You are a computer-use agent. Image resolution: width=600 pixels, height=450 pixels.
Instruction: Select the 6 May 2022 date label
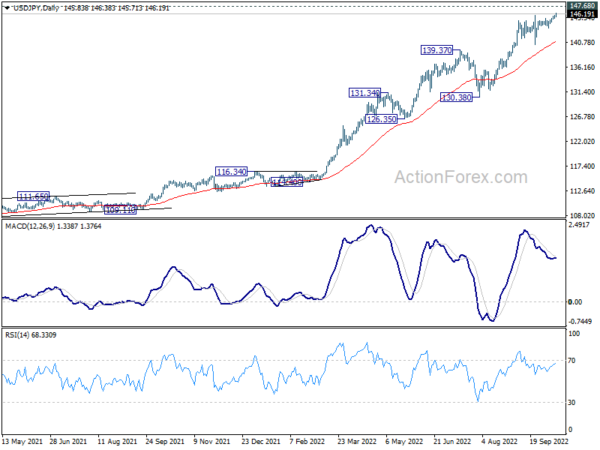point(404,442)
